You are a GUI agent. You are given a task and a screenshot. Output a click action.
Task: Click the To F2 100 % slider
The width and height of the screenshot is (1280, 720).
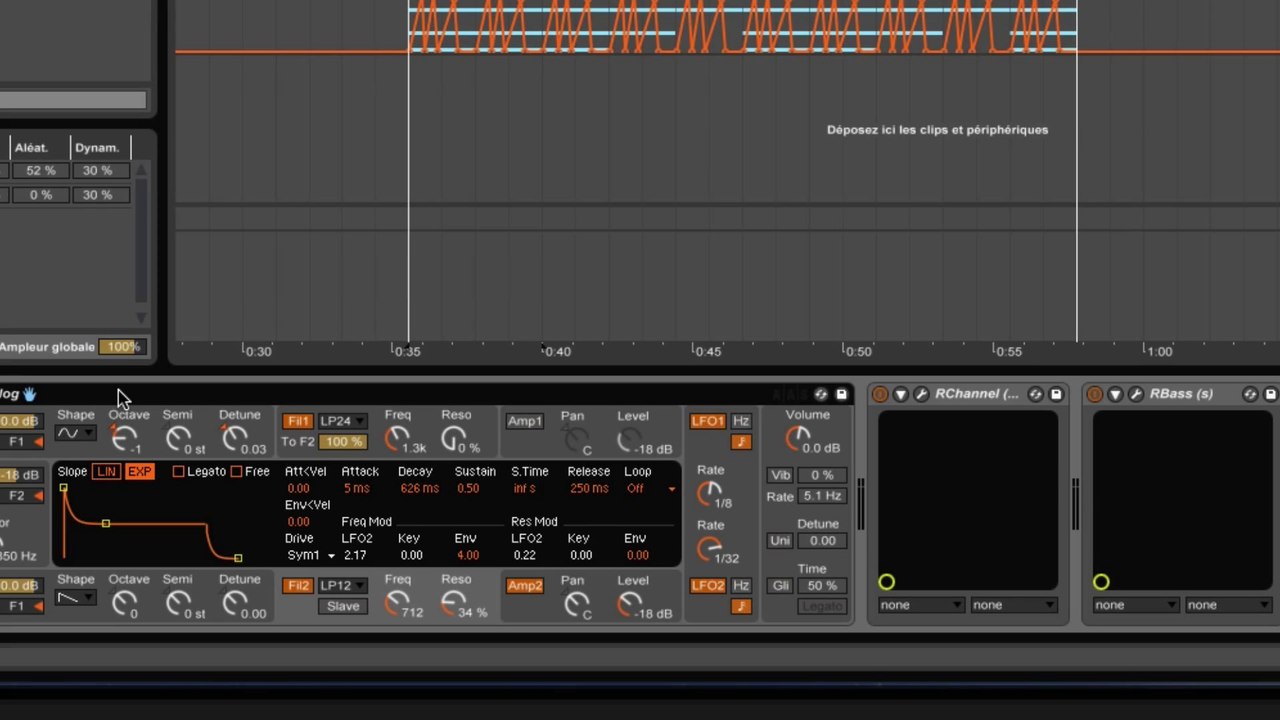point(343,442)
